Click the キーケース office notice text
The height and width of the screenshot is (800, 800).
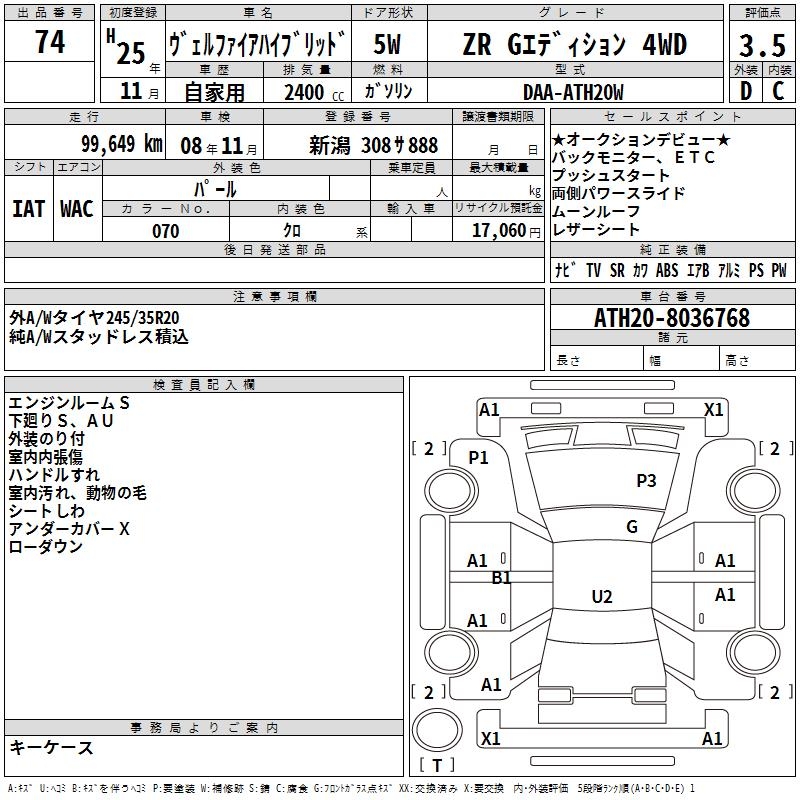(x=51, y=747)
